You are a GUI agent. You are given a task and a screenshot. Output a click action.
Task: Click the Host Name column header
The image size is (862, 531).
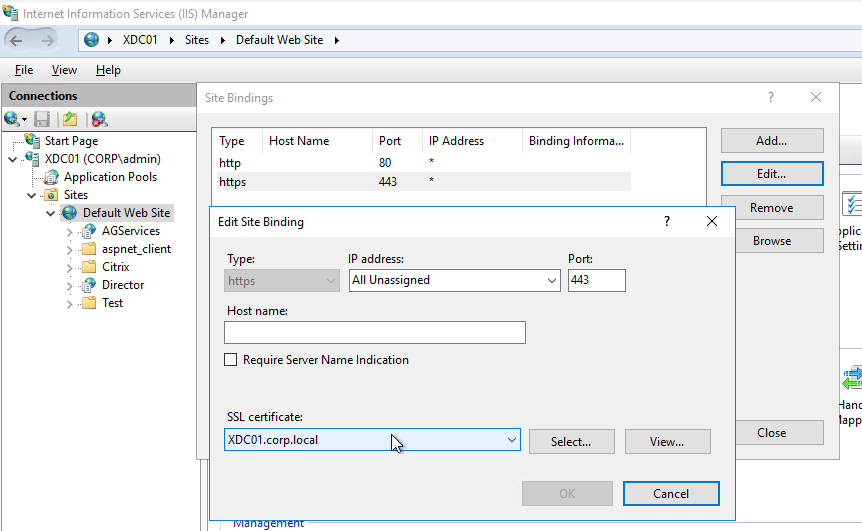[317, 141]
